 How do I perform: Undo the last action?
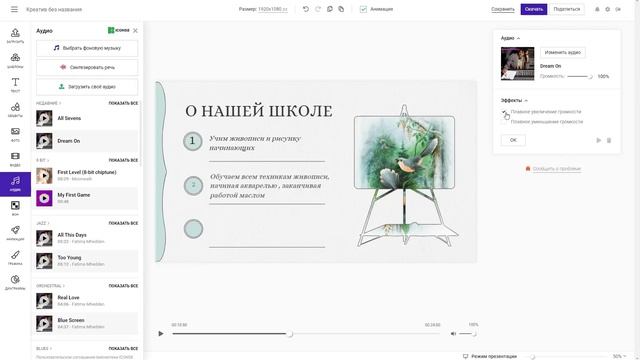tap(306, 9)
